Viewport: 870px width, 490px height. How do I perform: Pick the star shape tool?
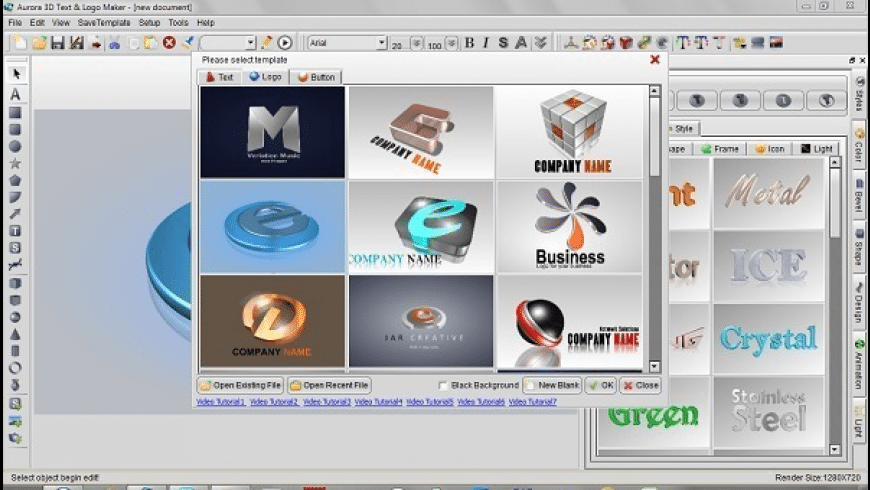[x=16, y=163]
